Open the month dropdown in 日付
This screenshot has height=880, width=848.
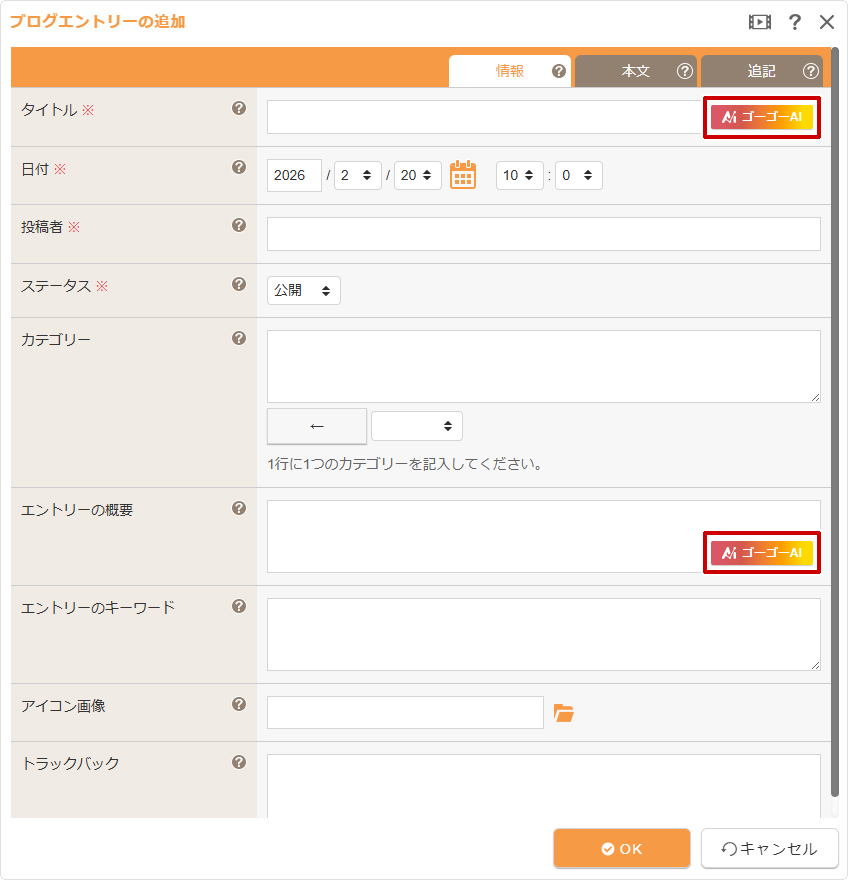tap(357, 175)
